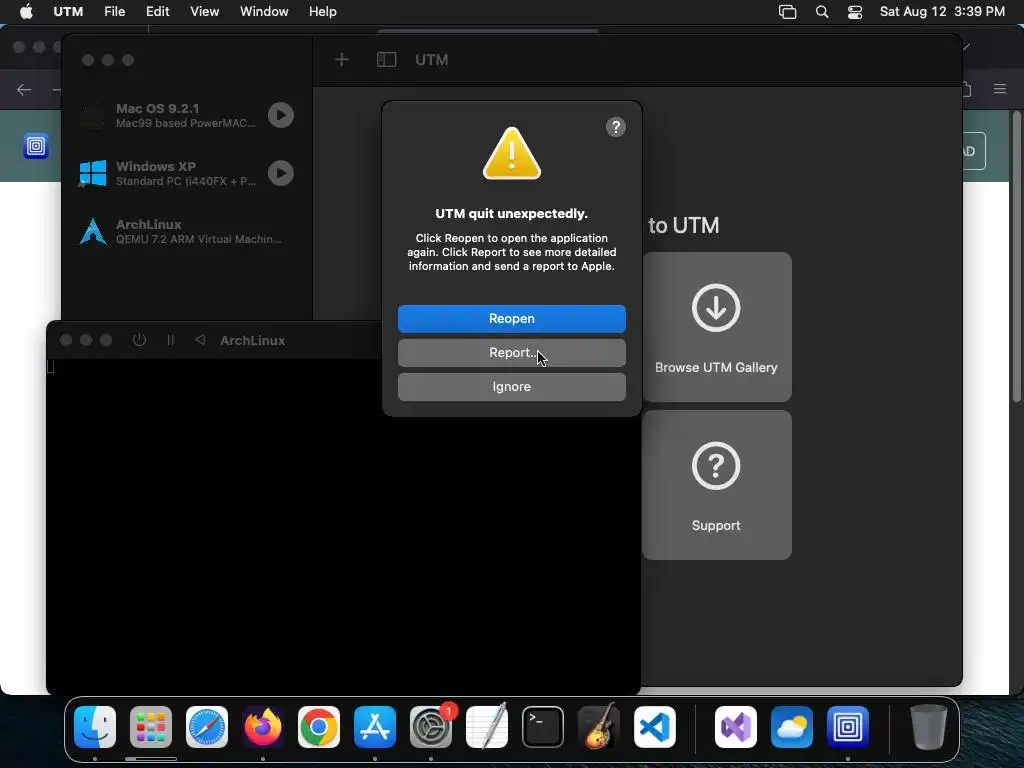The image size is (1024, 768).
Task: Open Visual Studio from the Dock
Action: coord(736,727)
